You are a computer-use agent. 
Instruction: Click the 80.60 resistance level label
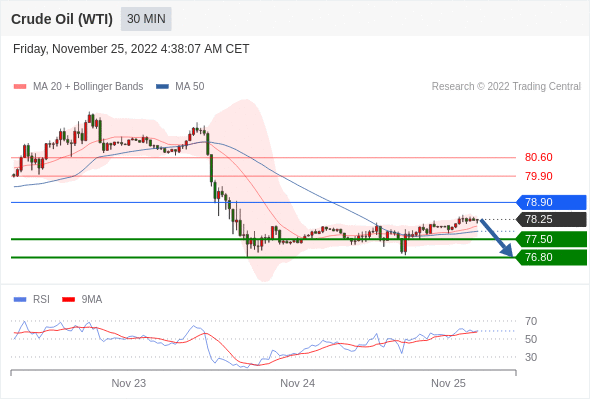(538, 157)
